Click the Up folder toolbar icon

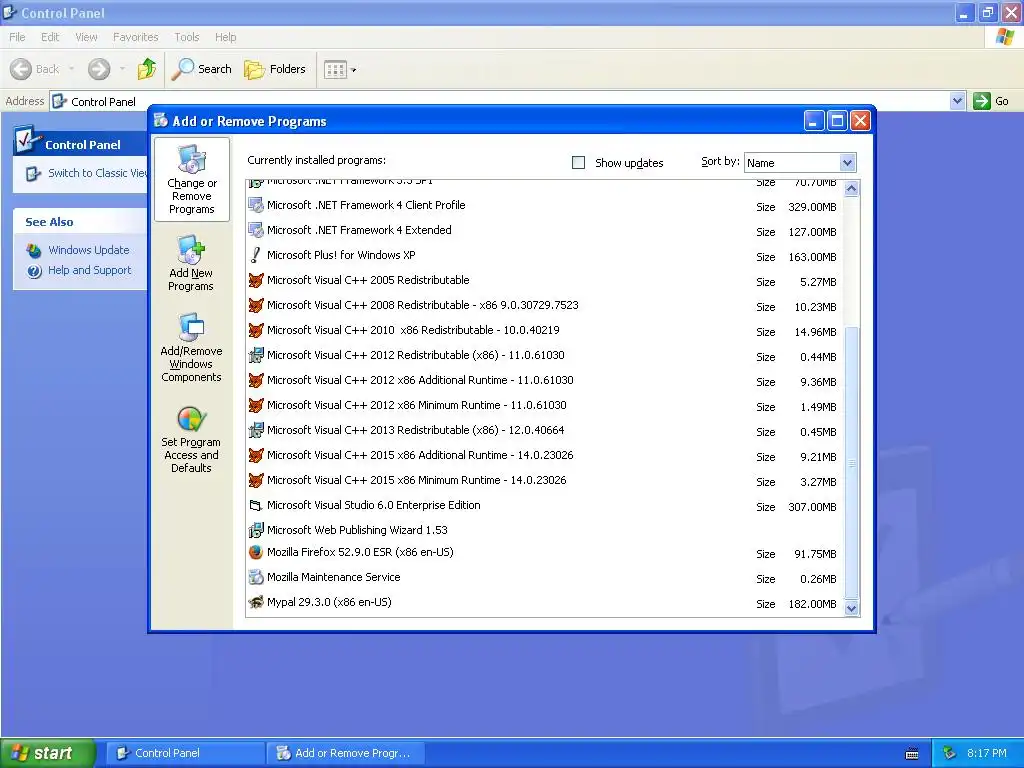coord(147,69)
